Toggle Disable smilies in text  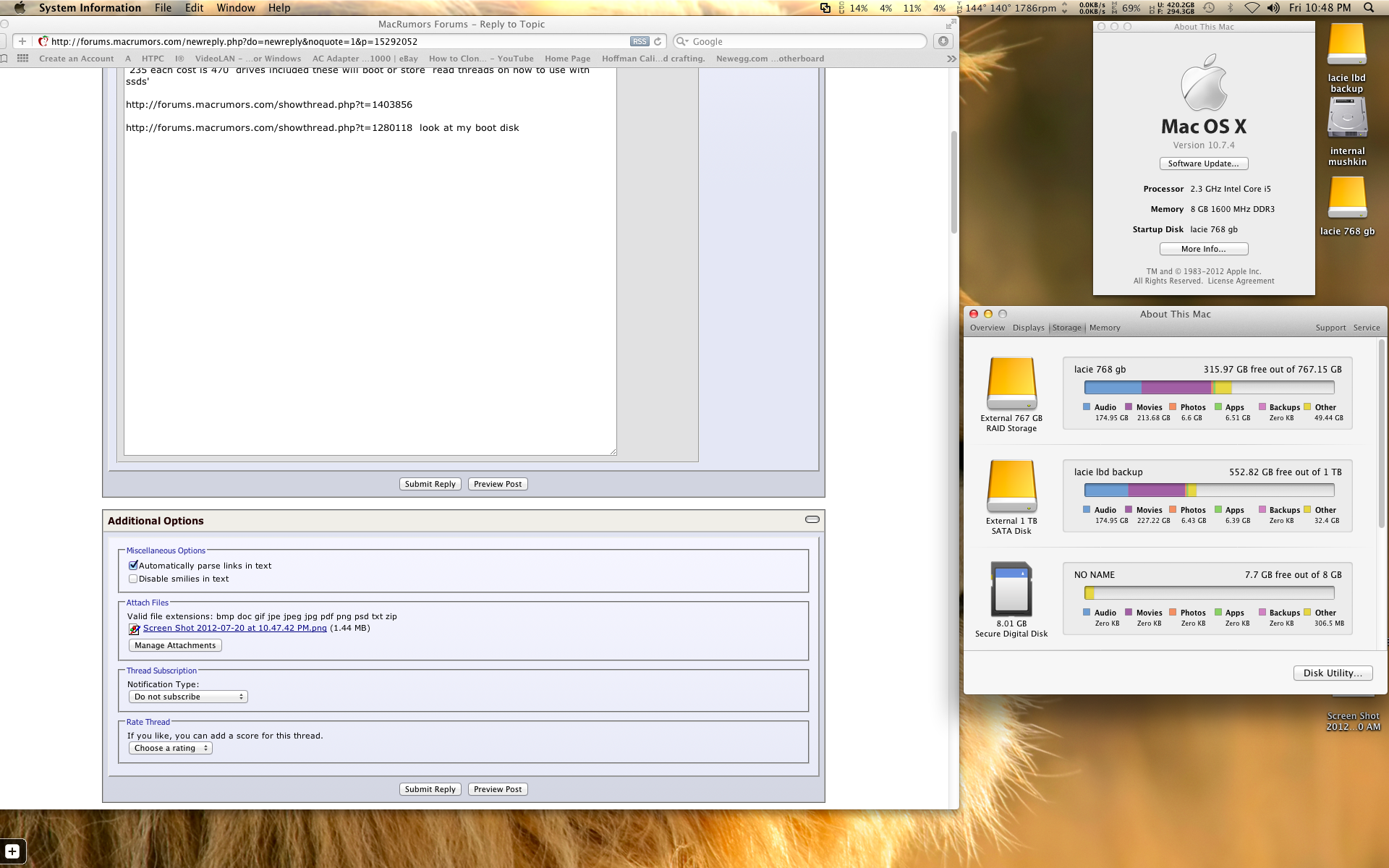tap(133, 579)
